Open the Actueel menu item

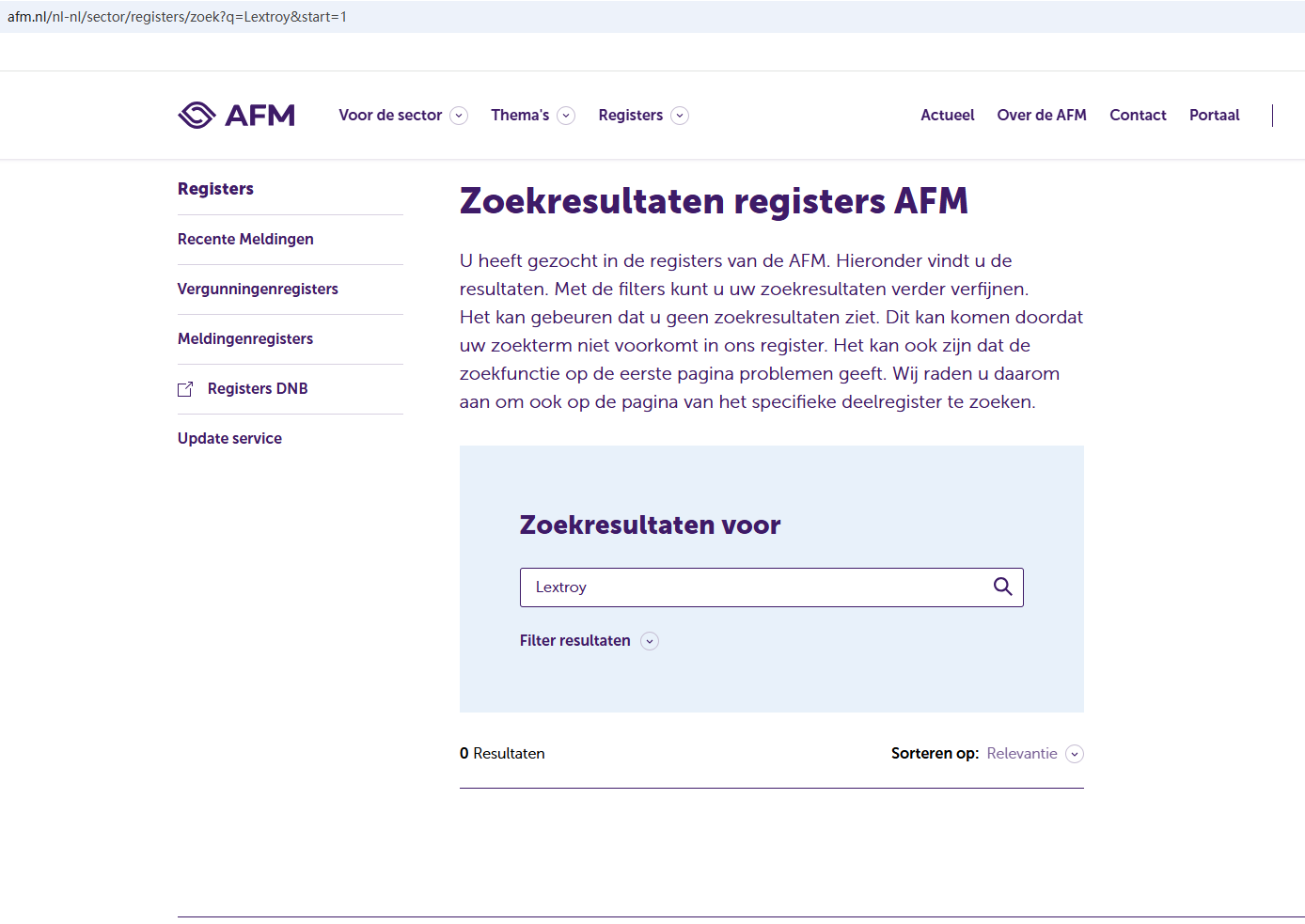[947, 115]
